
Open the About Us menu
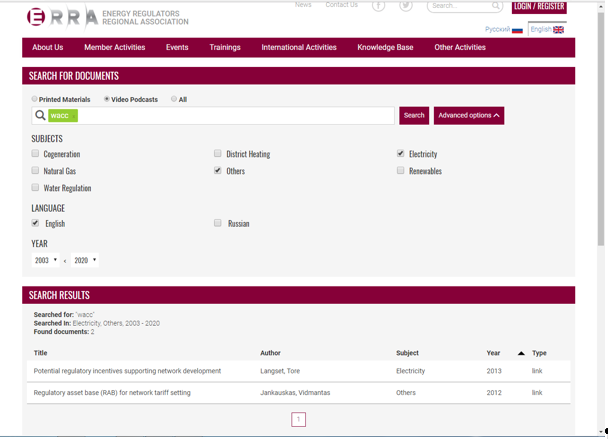tap(48, 47)
